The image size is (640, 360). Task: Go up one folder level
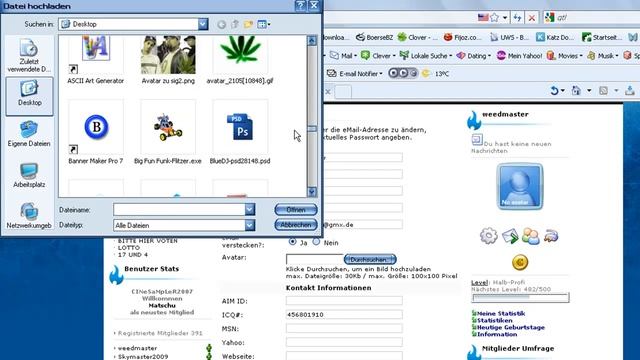[x=235, y=24]
